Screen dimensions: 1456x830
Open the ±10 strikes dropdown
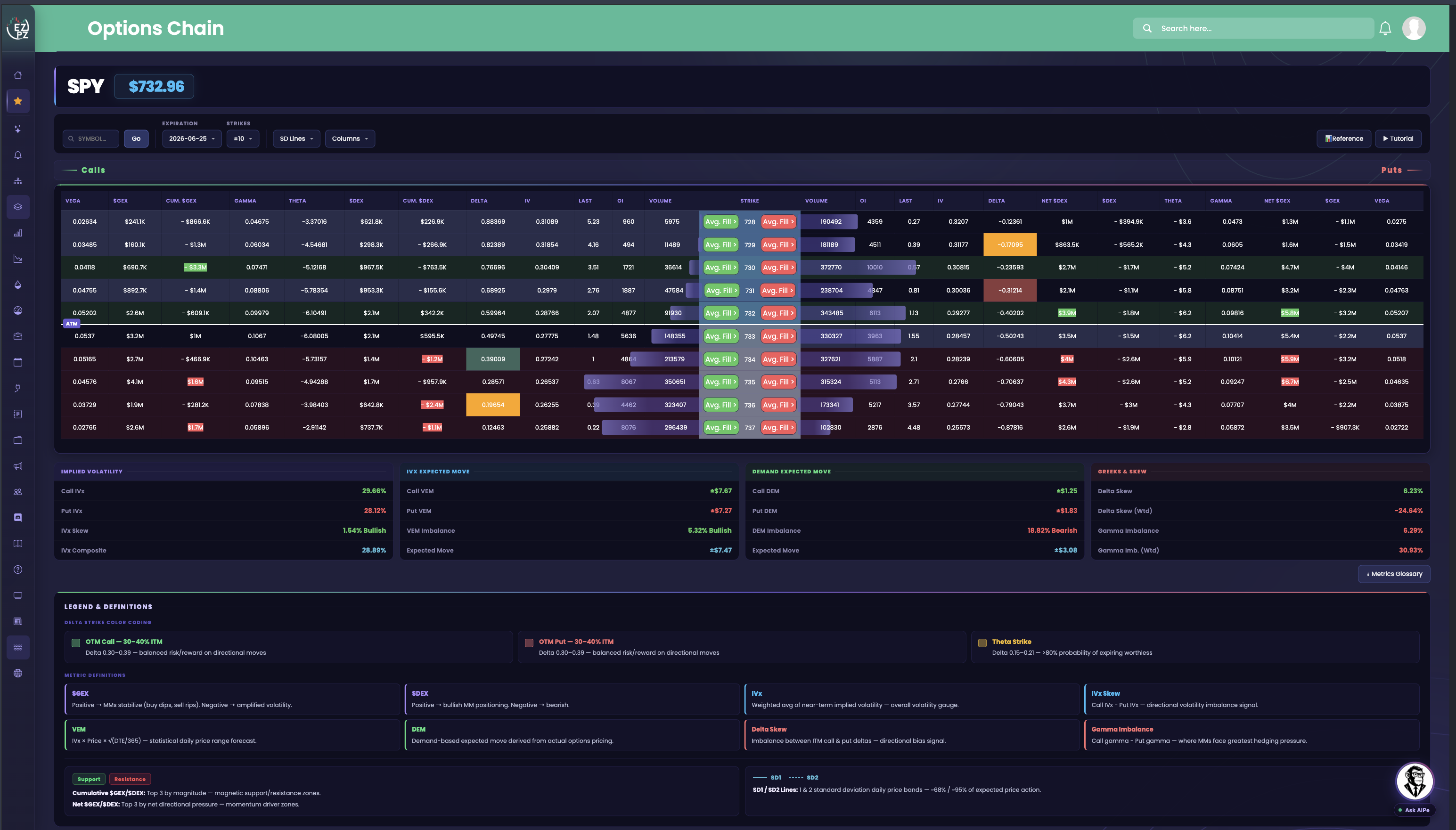(243, 138)
